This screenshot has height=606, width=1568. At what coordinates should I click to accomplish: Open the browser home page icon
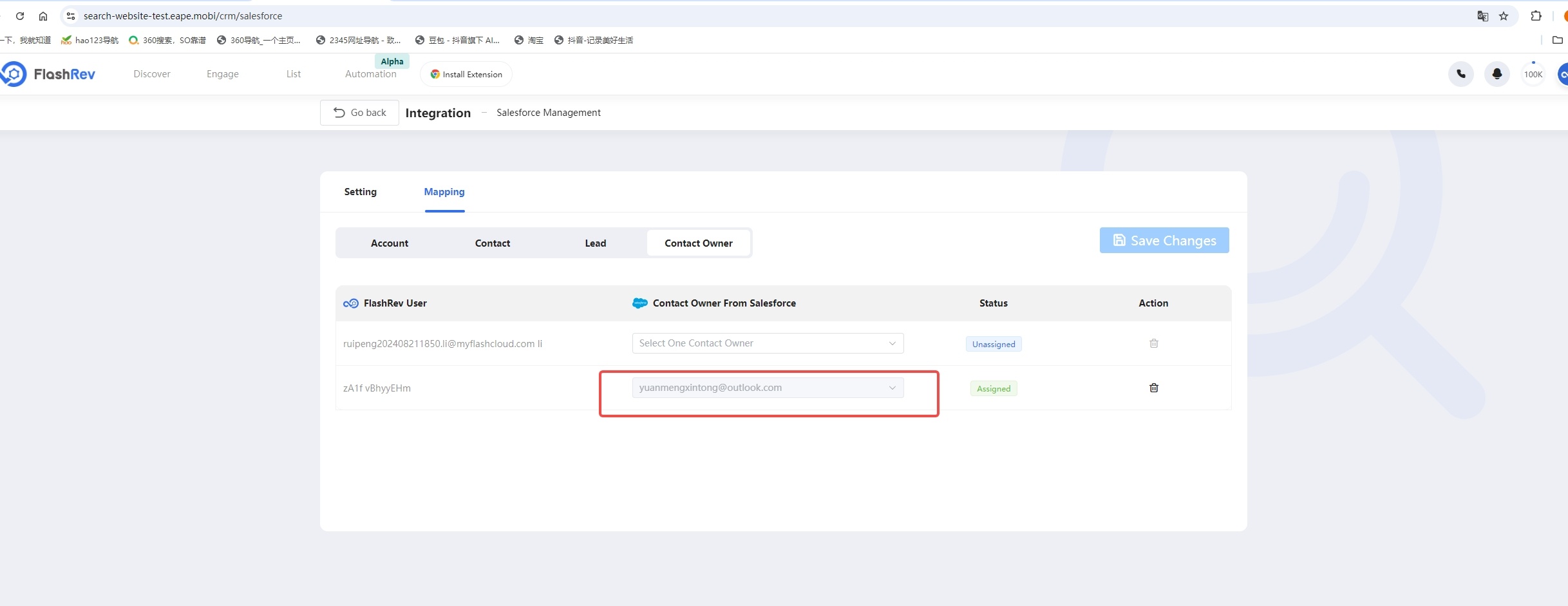click(43, 16)
